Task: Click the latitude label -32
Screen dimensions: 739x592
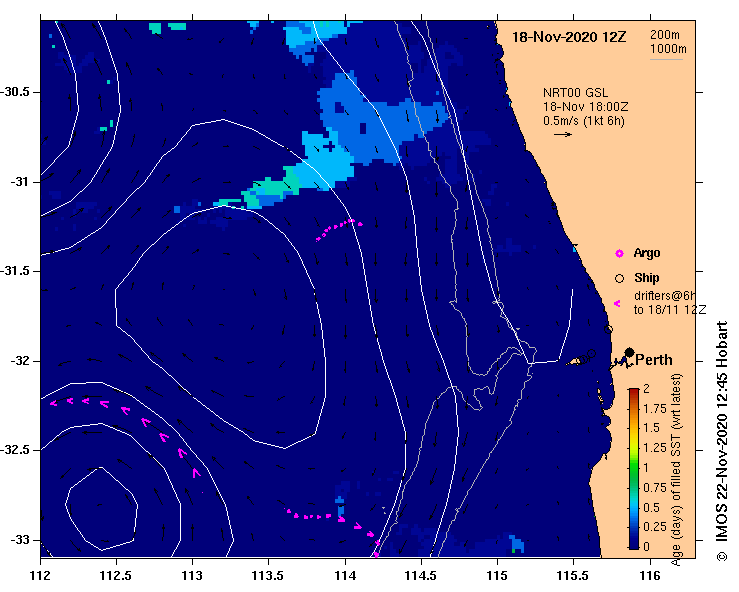Action: click(x=19, y=361)
